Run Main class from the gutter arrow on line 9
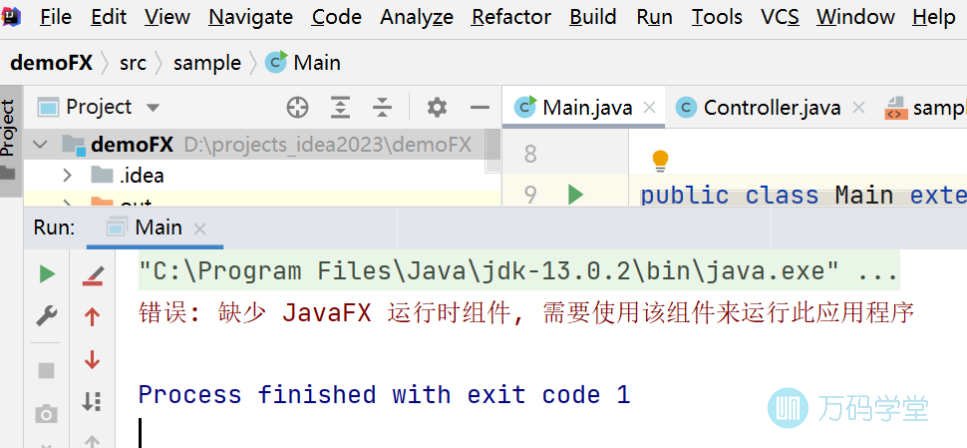Viewport: 967px width, 448px height. pyautogui.click(x=575, y=194)
